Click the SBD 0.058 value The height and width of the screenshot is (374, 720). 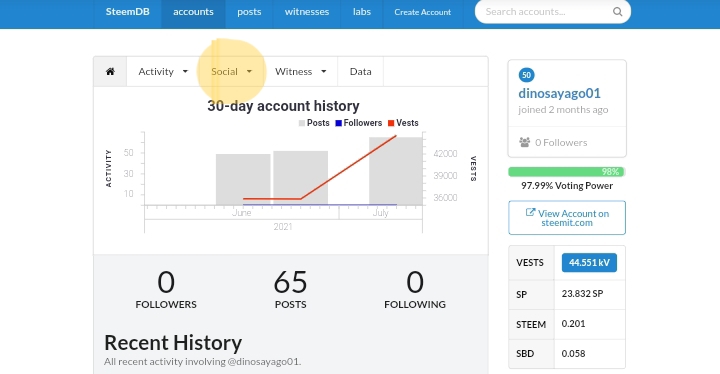(x=574, y=354)
